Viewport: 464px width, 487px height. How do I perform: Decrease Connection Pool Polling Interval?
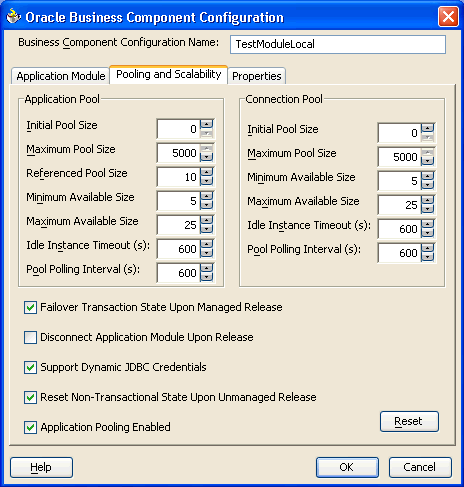point(428,257)
